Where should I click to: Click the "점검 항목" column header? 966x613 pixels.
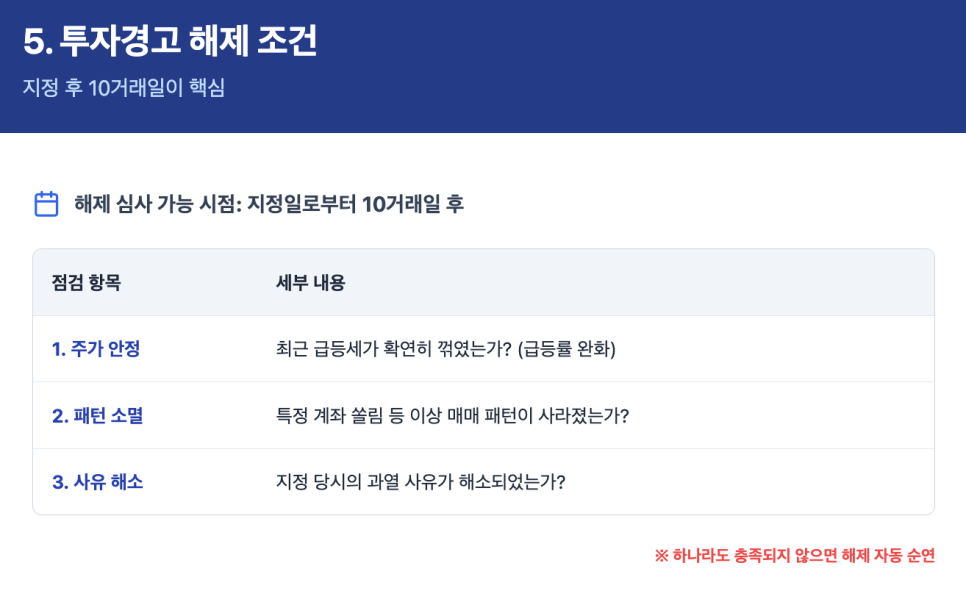click(x=86, y=283)
